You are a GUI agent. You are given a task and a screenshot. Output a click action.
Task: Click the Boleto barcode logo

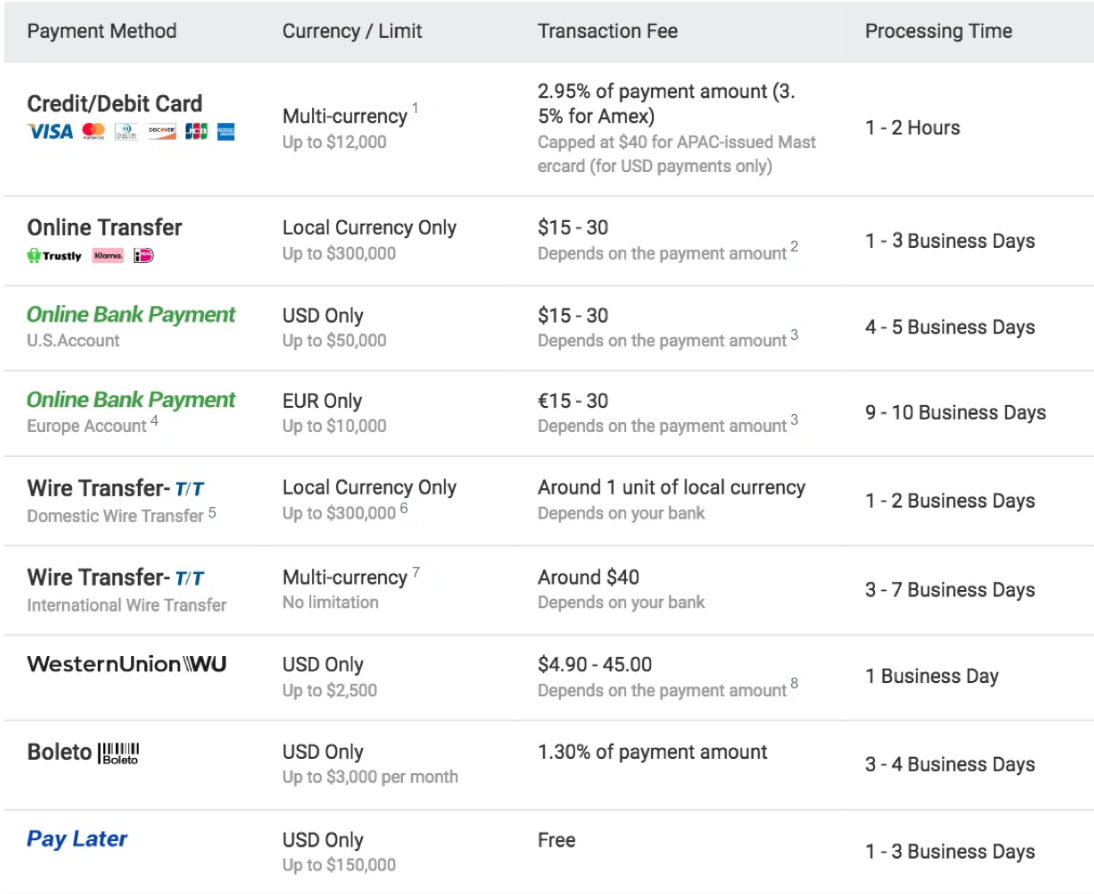[119, 753]
